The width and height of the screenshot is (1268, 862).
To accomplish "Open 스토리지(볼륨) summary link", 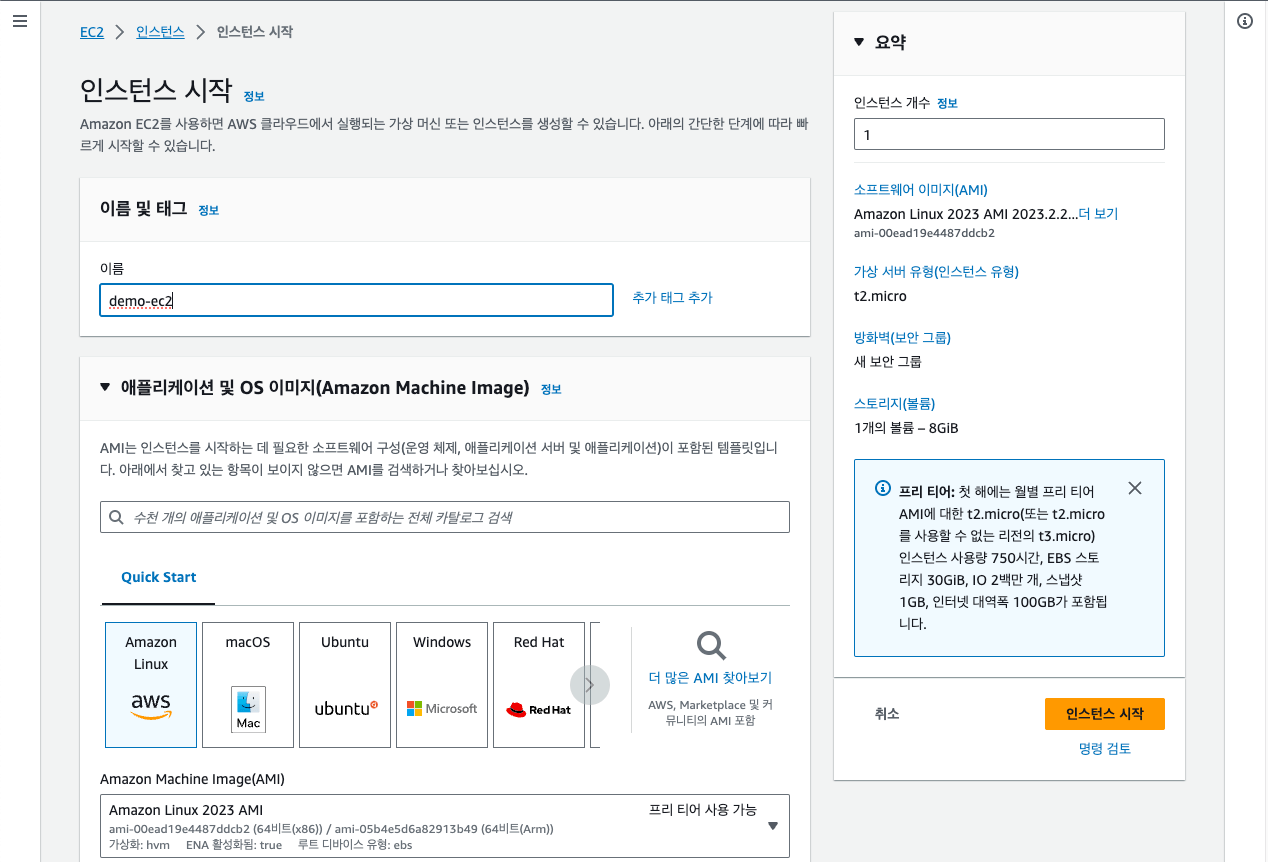I will [x=894, y=404].
